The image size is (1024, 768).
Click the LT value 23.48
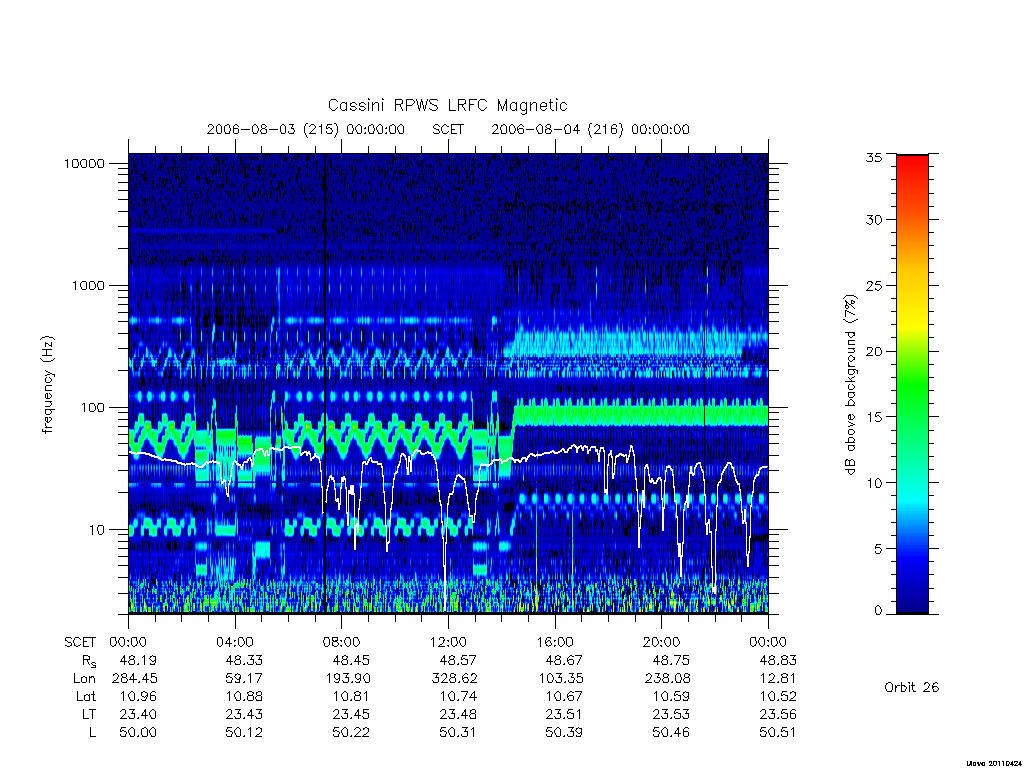pos(458,714)
